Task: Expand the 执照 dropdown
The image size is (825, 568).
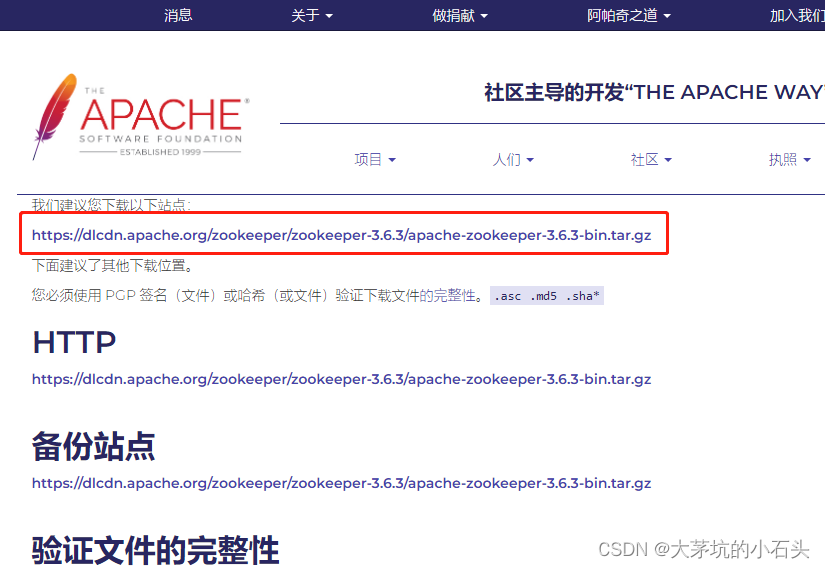Action: click(x=790, y=159)
